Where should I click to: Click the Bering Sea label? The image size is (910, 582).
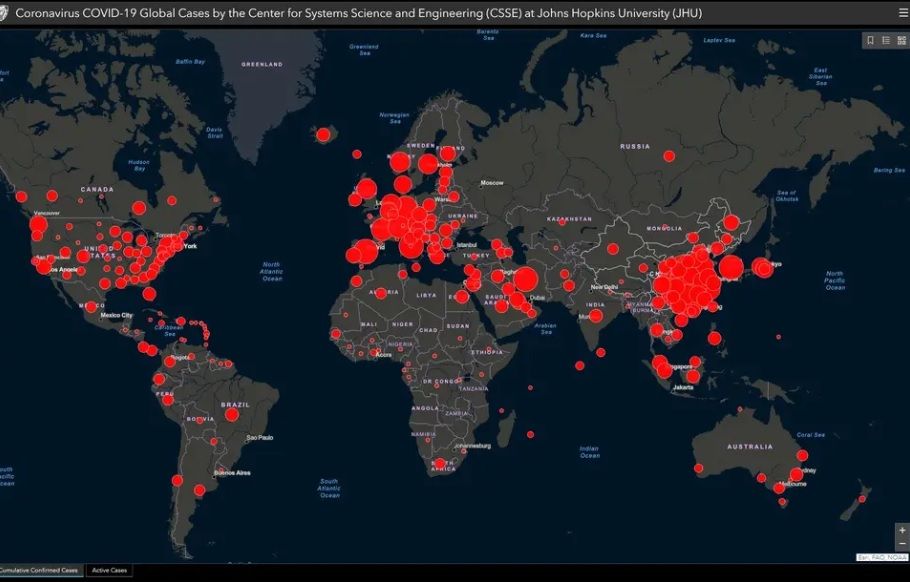coord(889,171)
